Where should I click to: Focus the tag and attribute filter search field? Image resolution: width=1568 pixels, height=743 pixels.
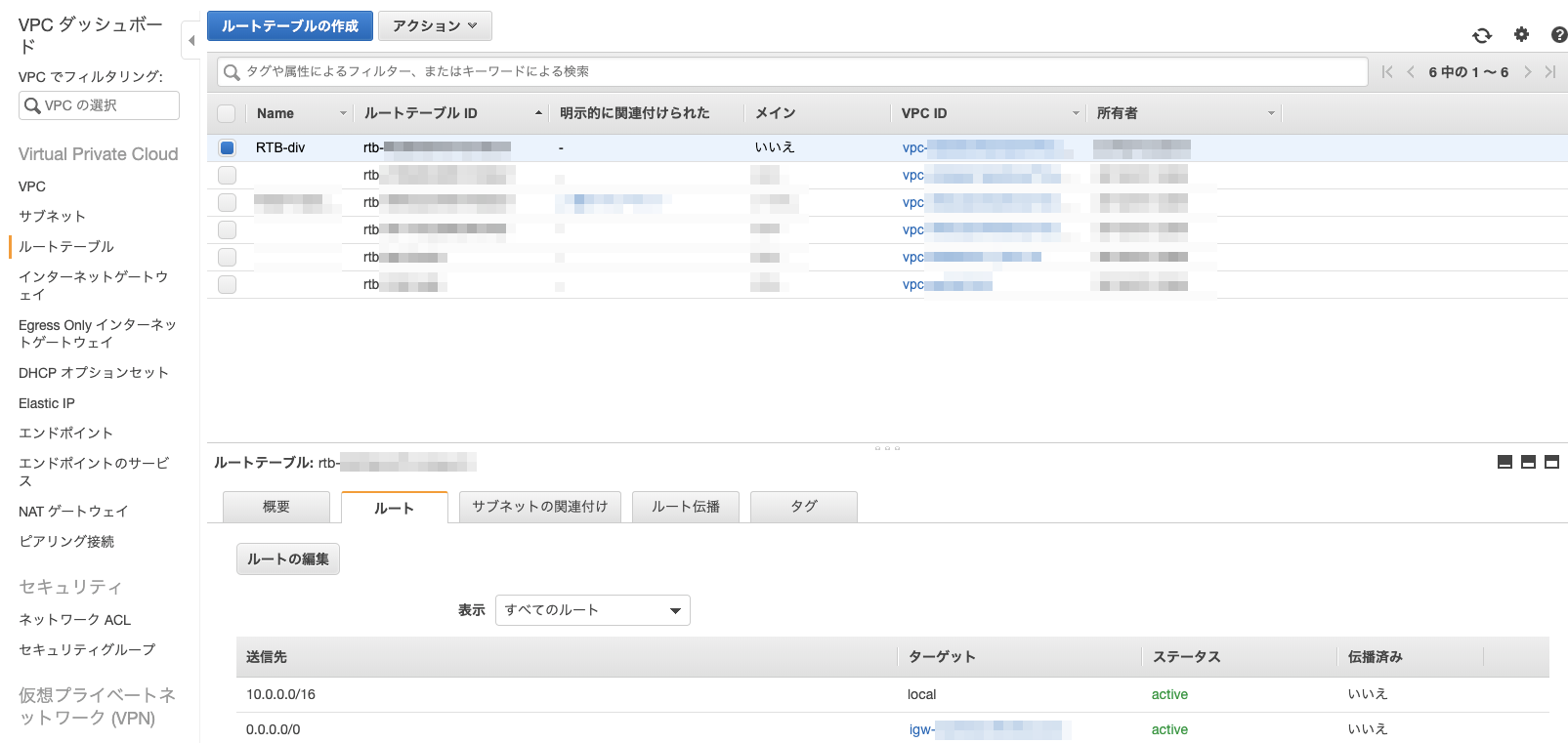[791, 71]
